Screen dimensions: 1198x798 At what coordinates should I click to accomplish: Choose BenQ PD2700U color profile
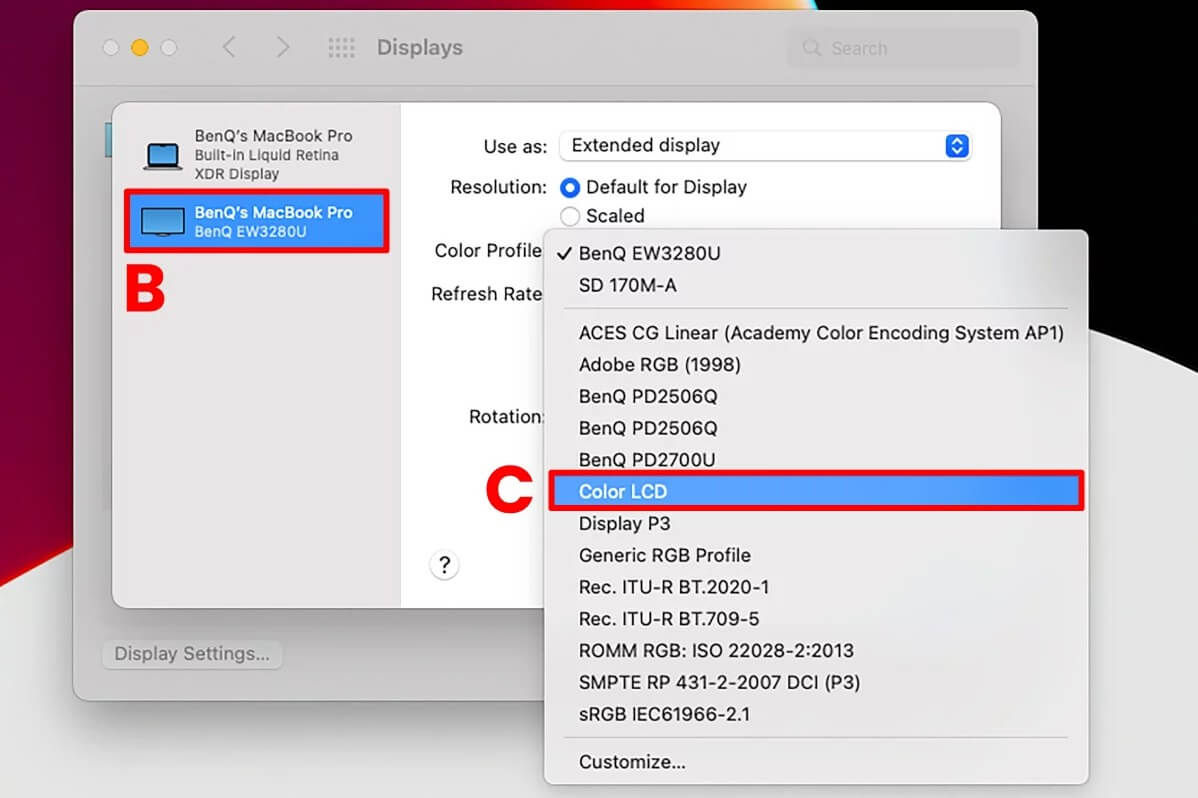[x=815, y=459]
